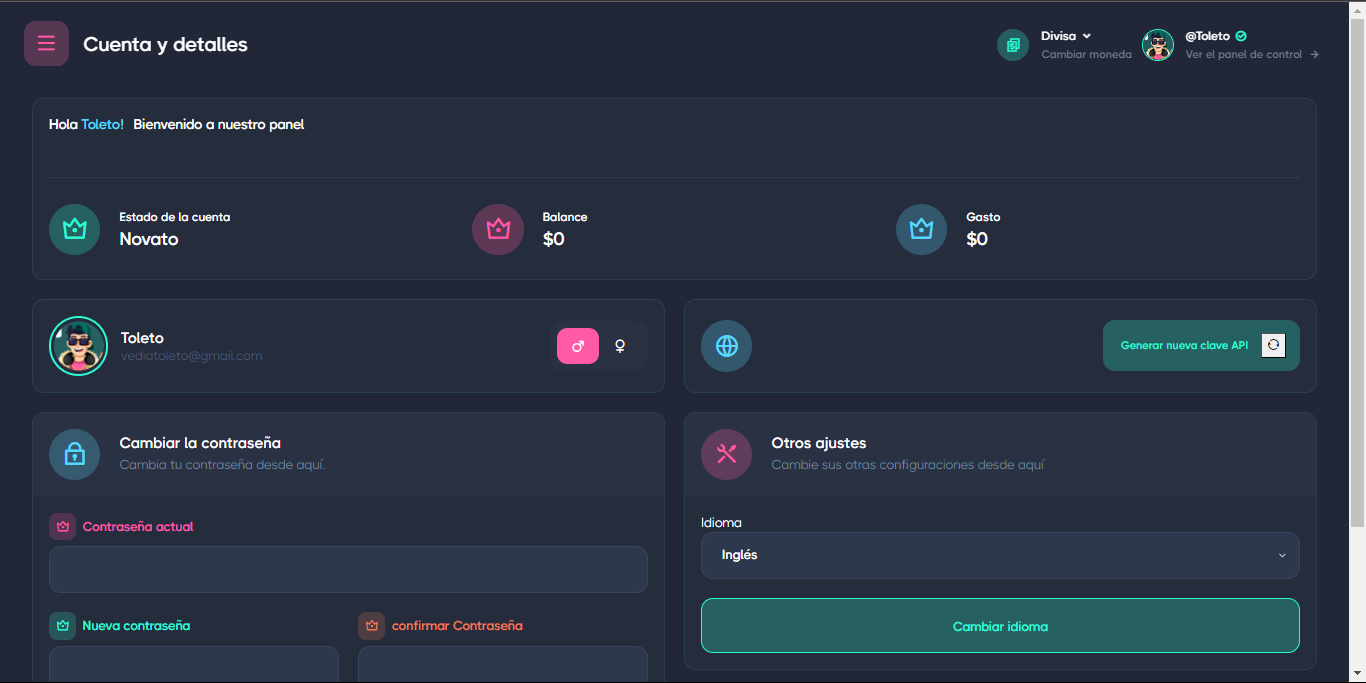Click the large Toleto profile picture
The image size is (1366, 683).
tap(78, 346)
